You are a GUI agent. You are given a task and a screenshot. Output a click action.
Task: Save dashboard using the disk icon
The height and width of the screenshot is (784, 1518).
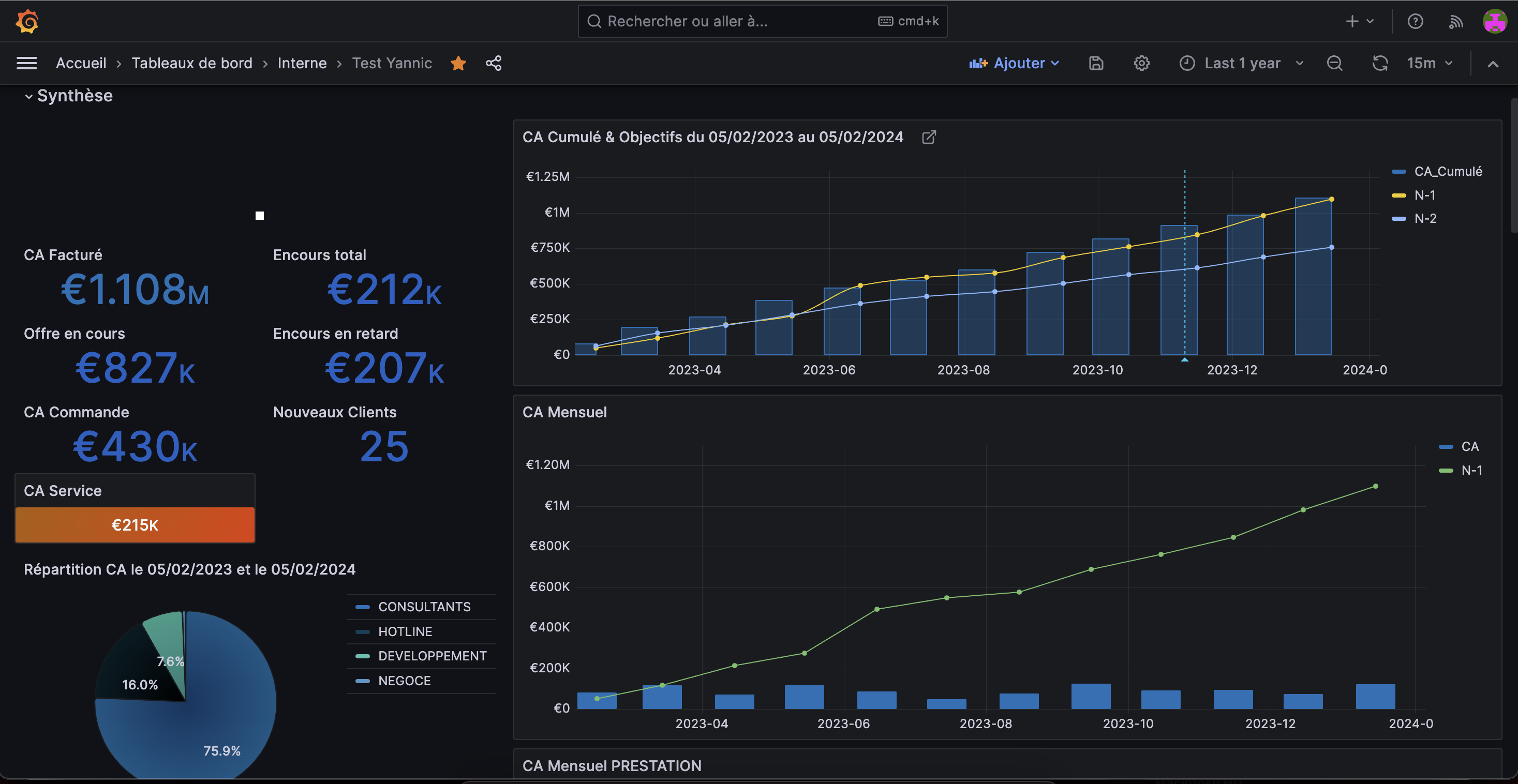point(1095,63)
